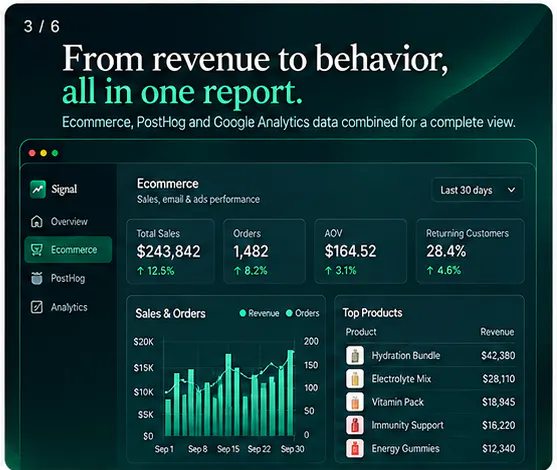Click the 3.1% AOV growth indicator

click(340, 271)
